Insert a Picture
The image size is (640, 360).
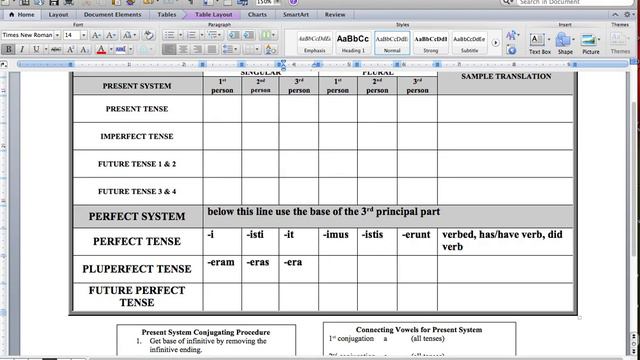click(x=591, y=44)
